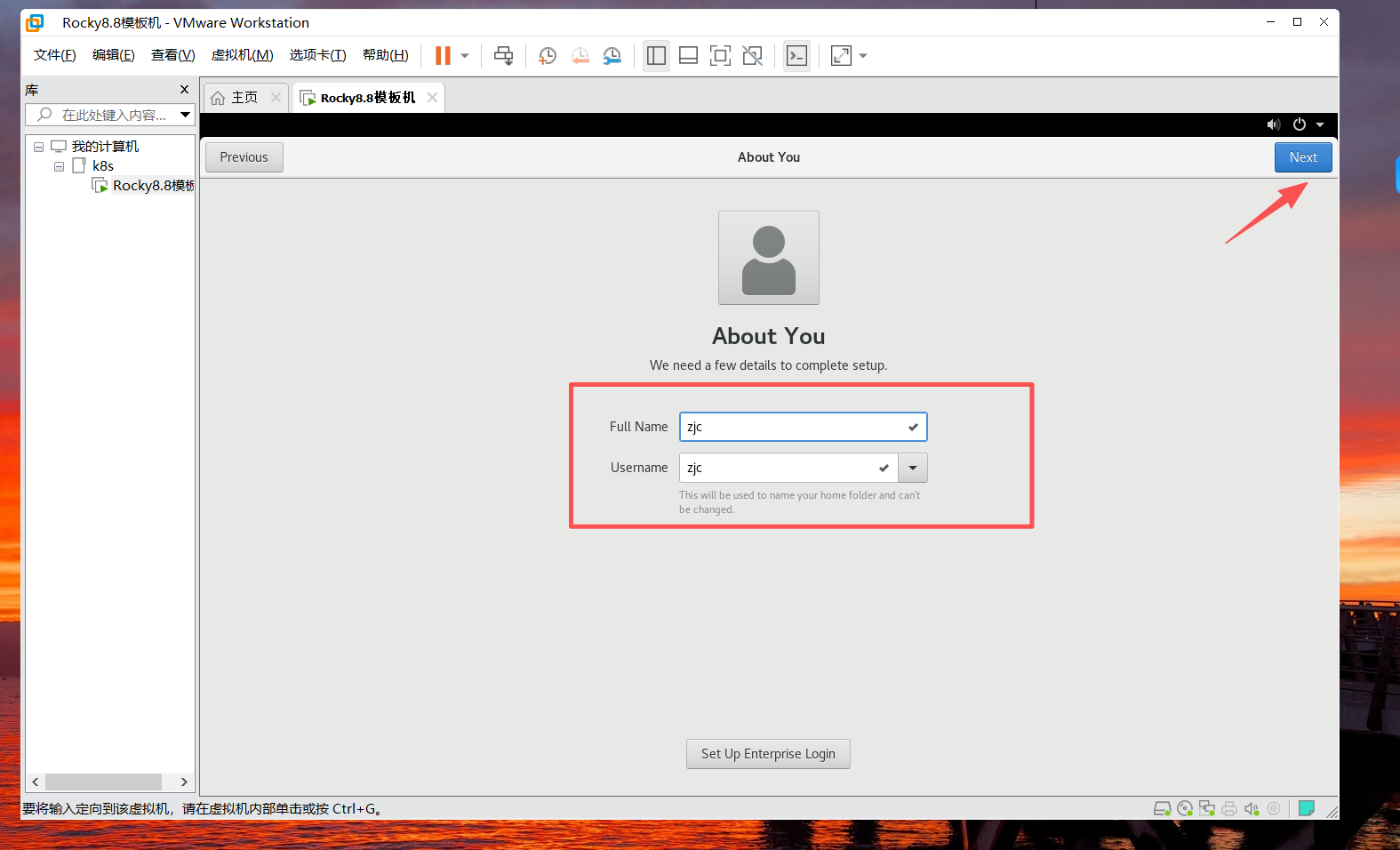The width and height of the screenshot is (1400, 850).
Task: Open the snapshot manager with the wrench clock icon
Action: click(x=612, y=56)
